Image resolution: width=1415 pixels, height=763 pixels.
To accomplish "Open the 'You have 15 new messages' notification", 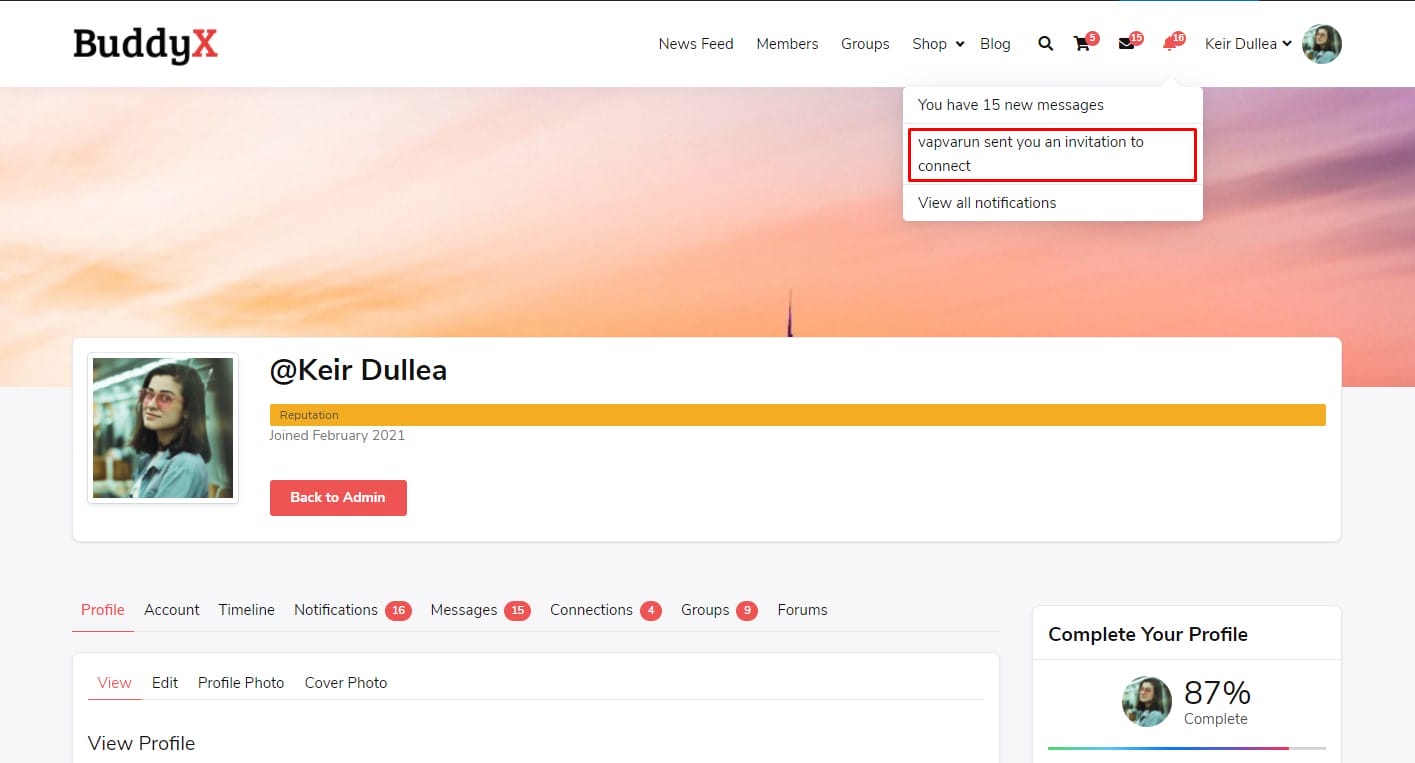I will click(1010, 105).
